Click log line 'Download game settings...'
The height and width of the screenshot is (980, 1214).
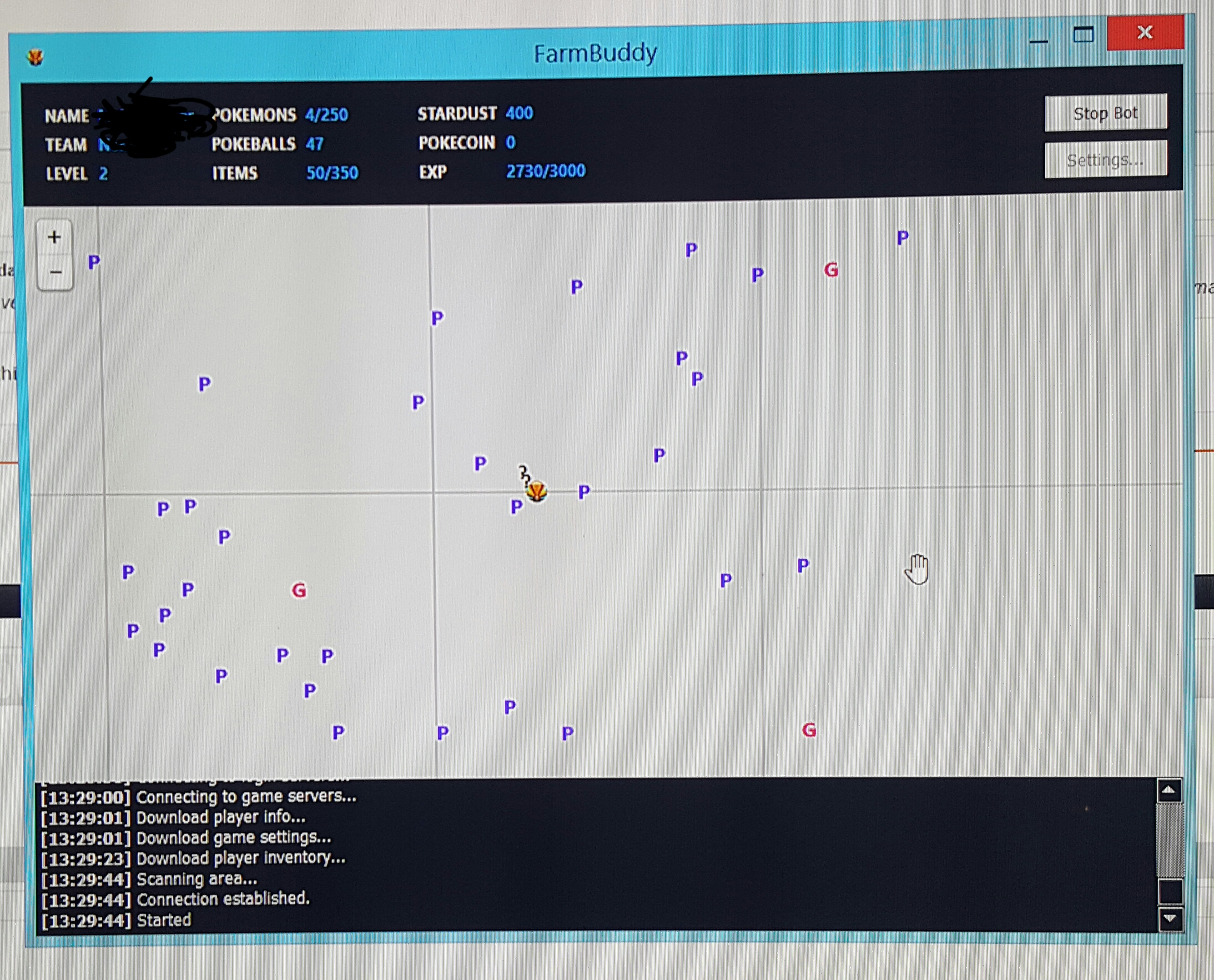(x=187, y=838)
